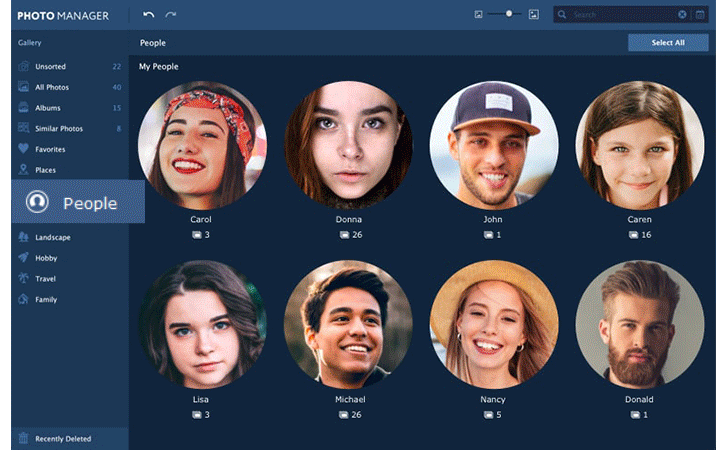Open All Photos in the sidebar
Image resolution: width=728 pixels, height=450 pixels.
[x=70, y=87]
